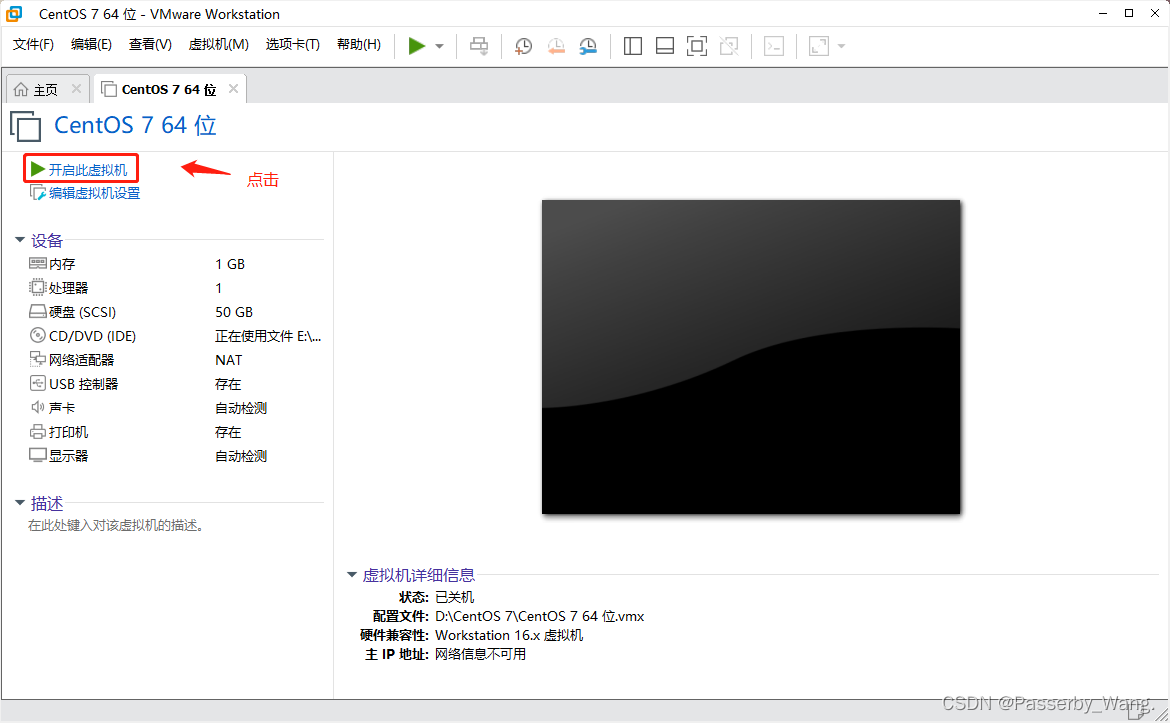Close the 主页 tab

[x=76, y=89]
